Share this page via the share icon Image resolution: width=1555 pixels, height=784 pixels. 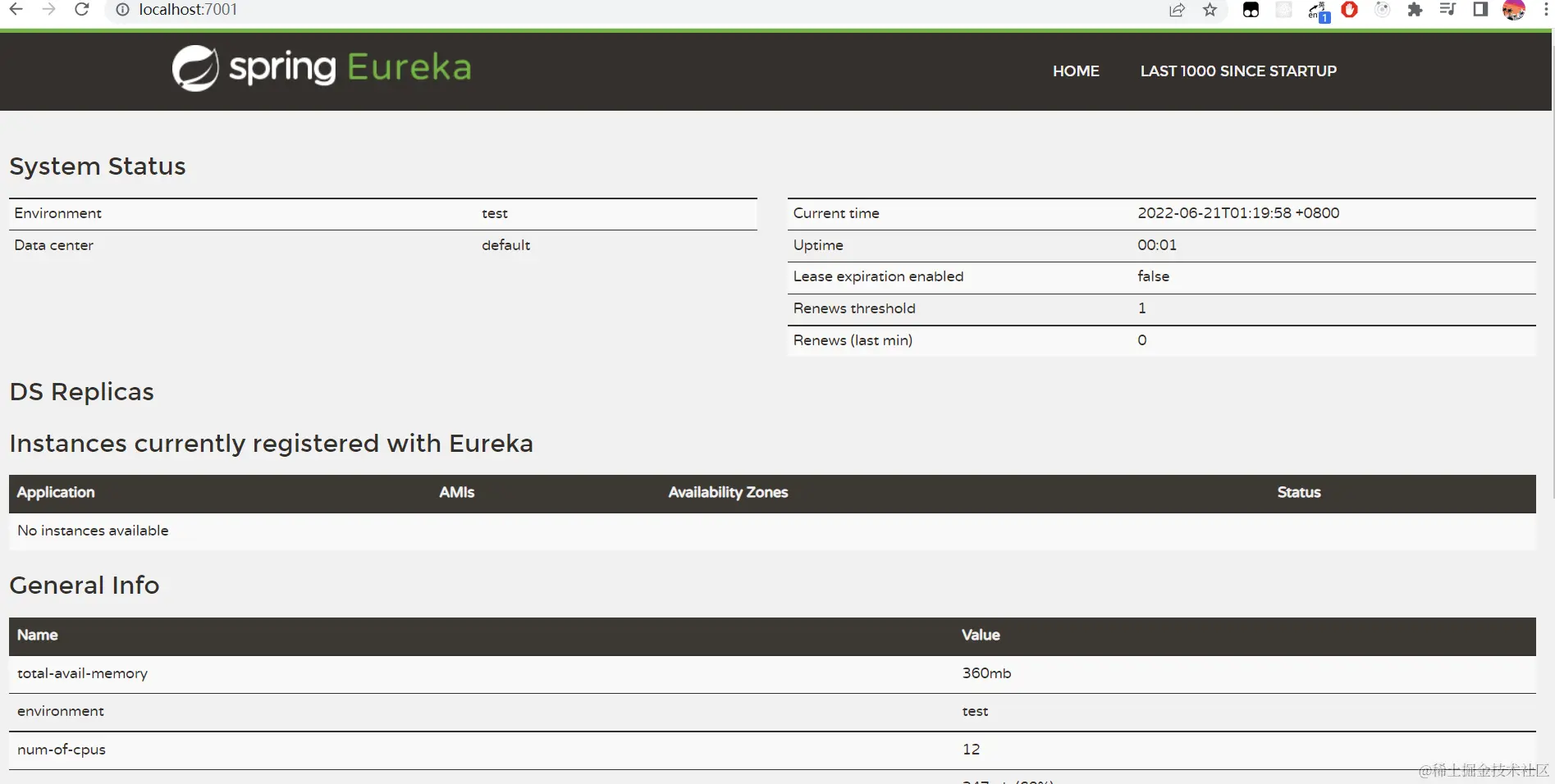1178,9
